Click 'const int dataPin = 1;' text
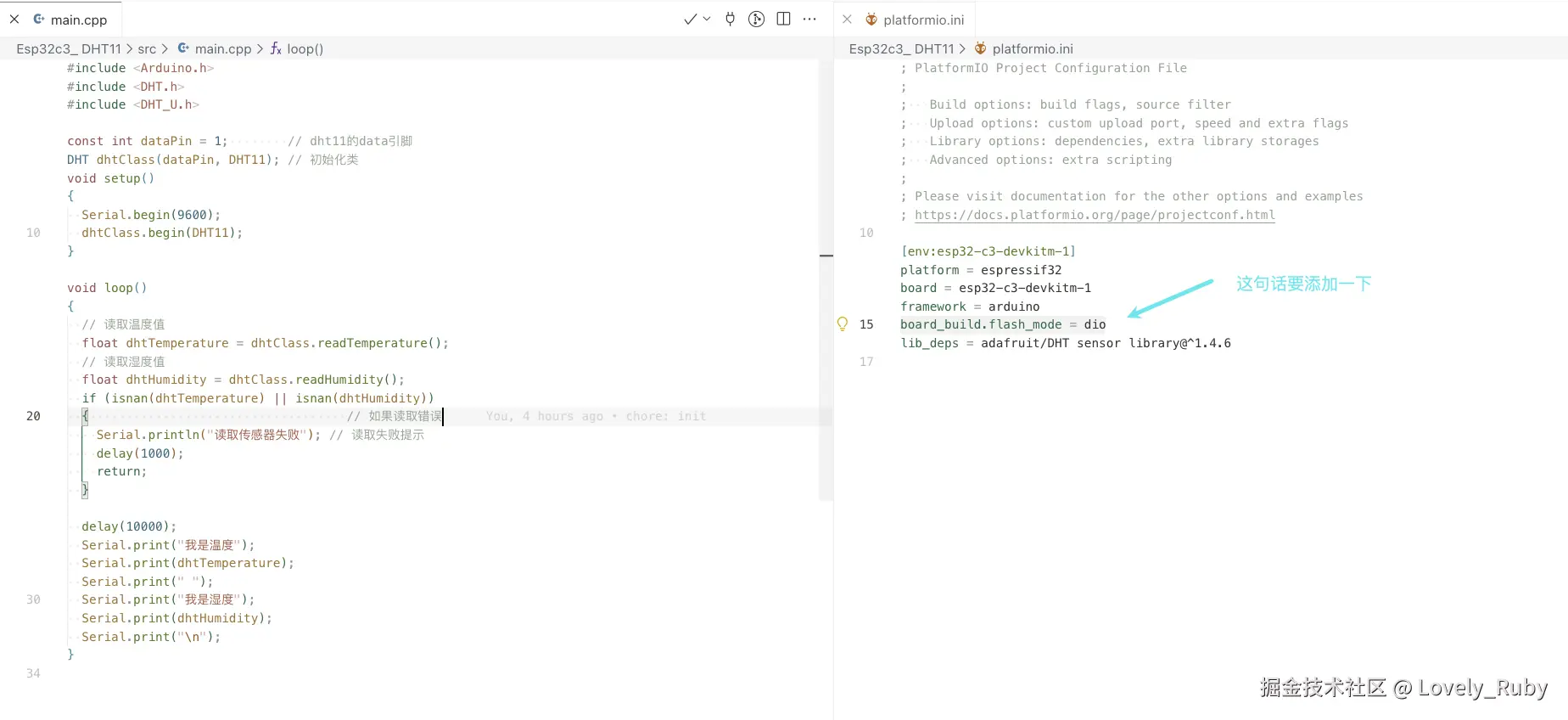 point(148,141)
